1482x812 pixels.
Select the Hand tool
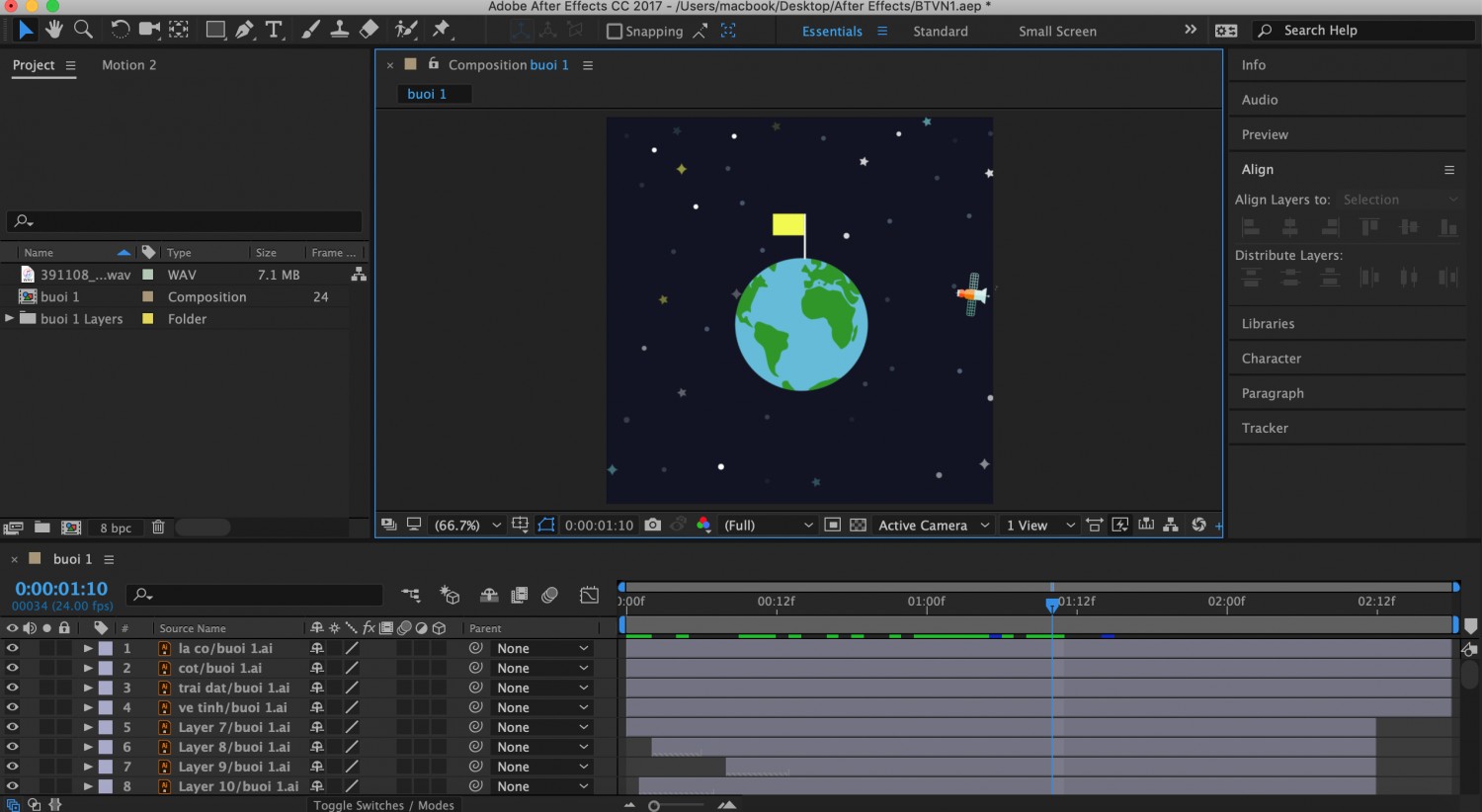(x=53, y=30)
